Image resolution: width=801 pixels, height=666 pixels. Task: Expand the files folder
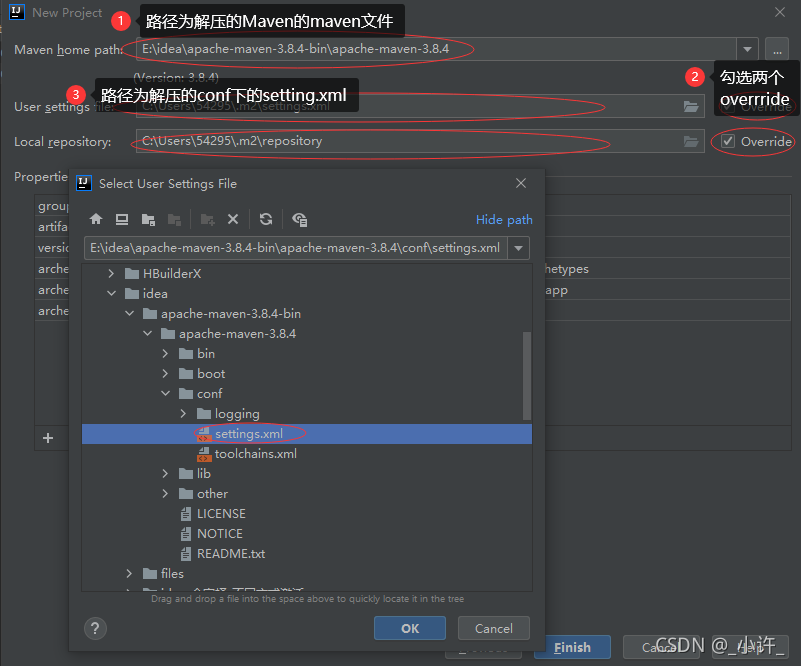pyautogui.click(x=130, y=574)
